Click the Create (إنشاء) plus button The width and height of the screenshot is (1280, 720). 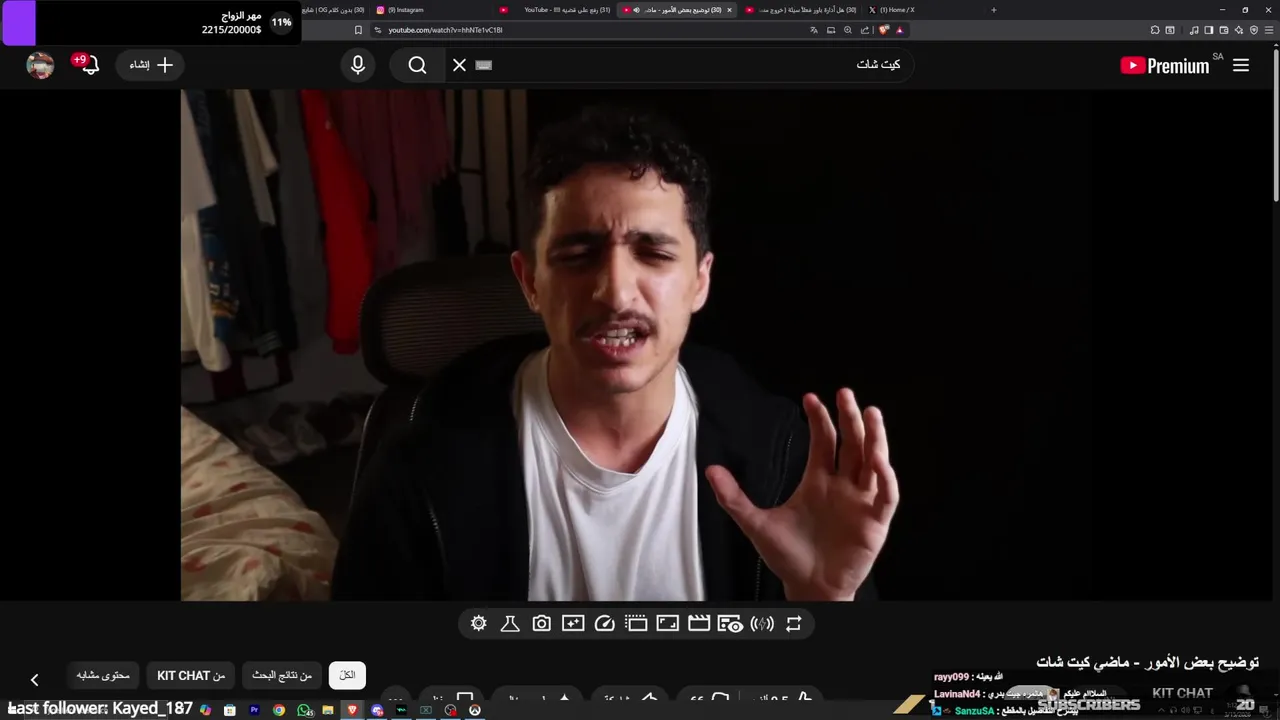click(x=151, y=65)
